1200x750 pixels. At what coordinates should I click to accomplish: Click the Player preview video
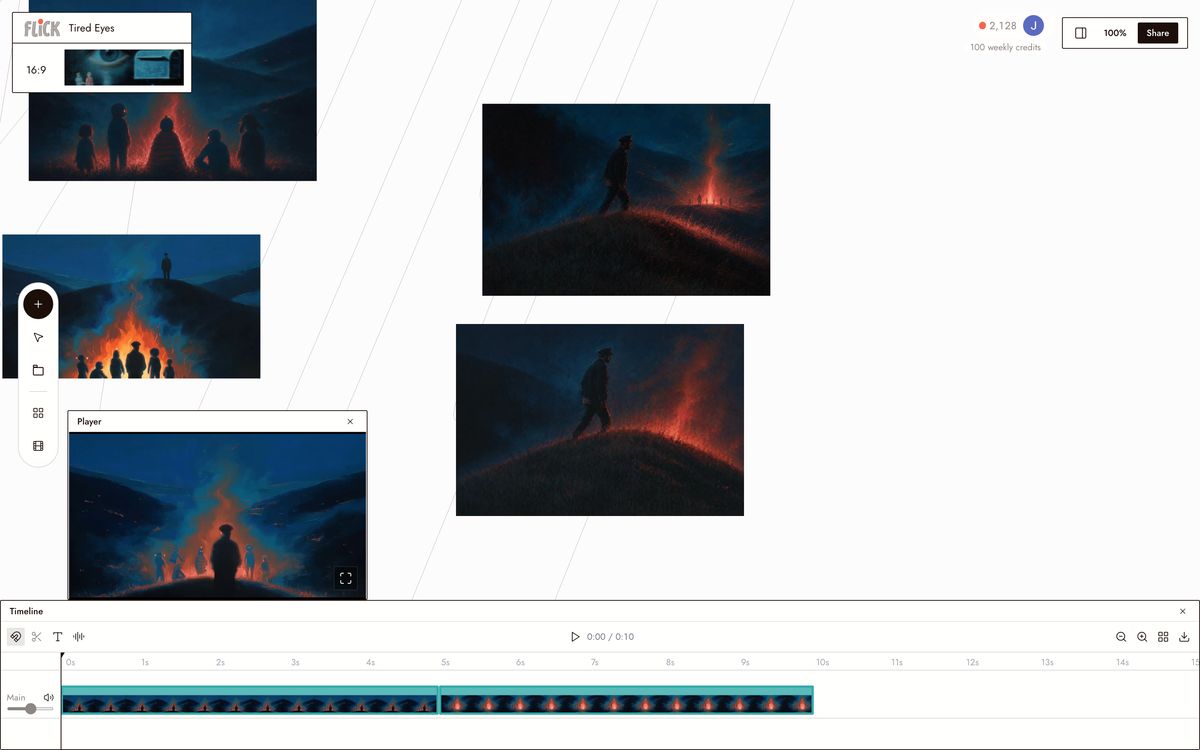[x=217, y=515]
